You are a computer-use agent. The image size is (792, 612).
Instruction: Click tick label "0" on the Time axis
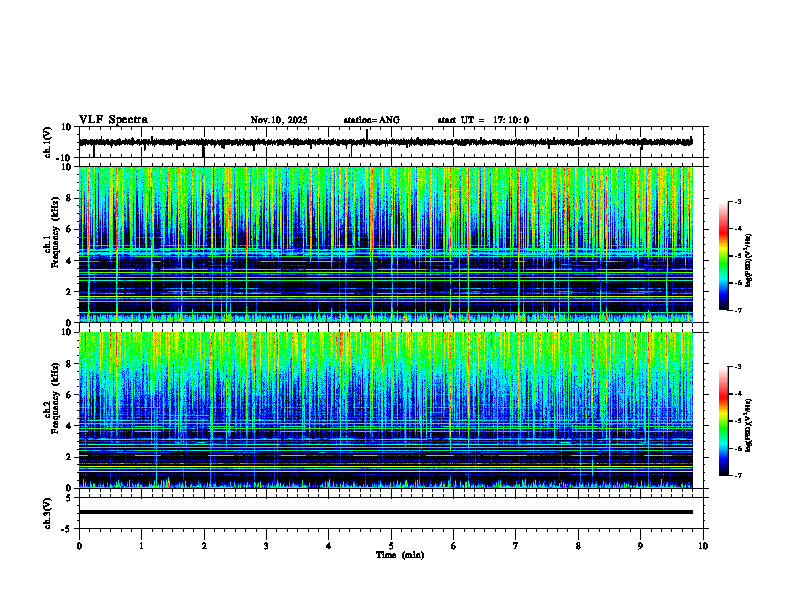tap(79, 546)
